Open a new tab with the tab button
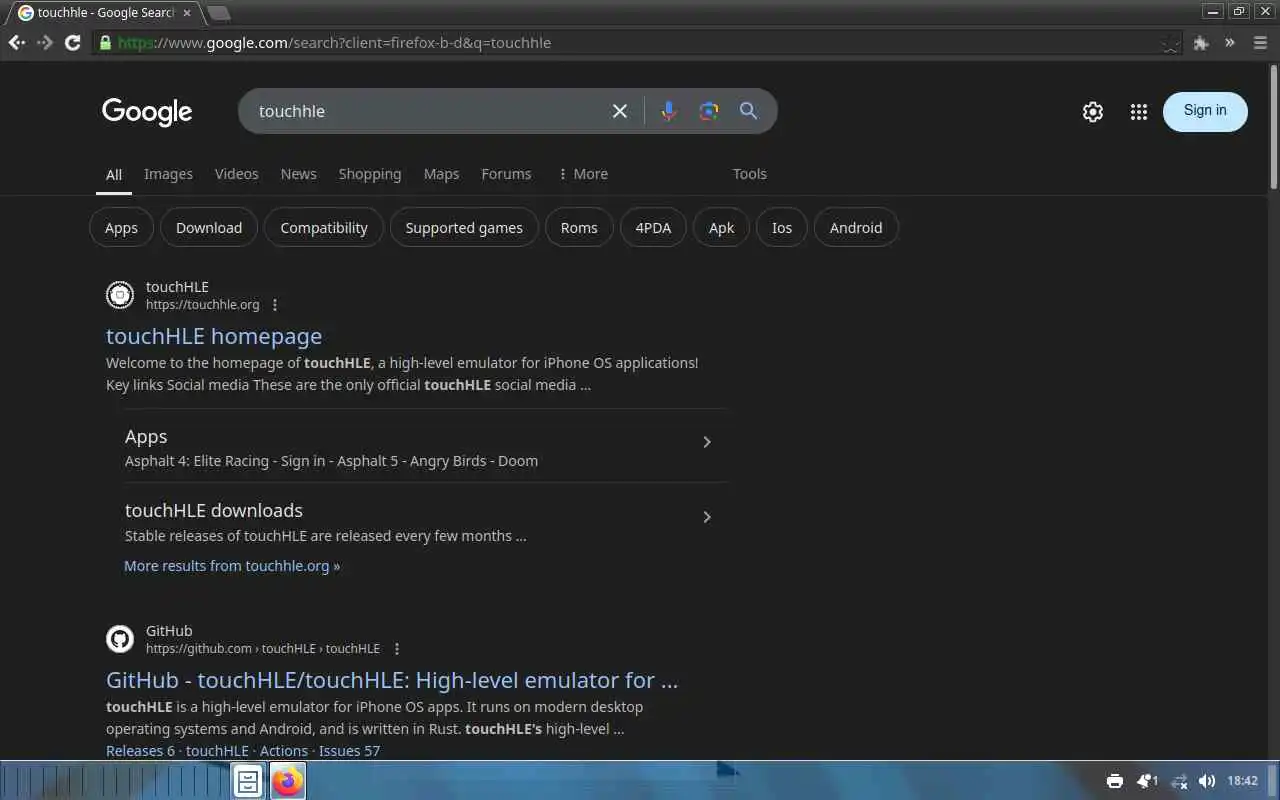 pos(218,13)
